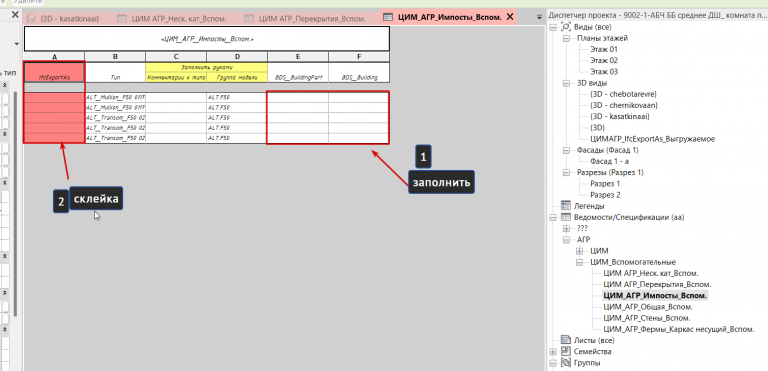The image size is (768, 371).
Task: Open Этаж 01 floor plan
Action: point(604,49)
